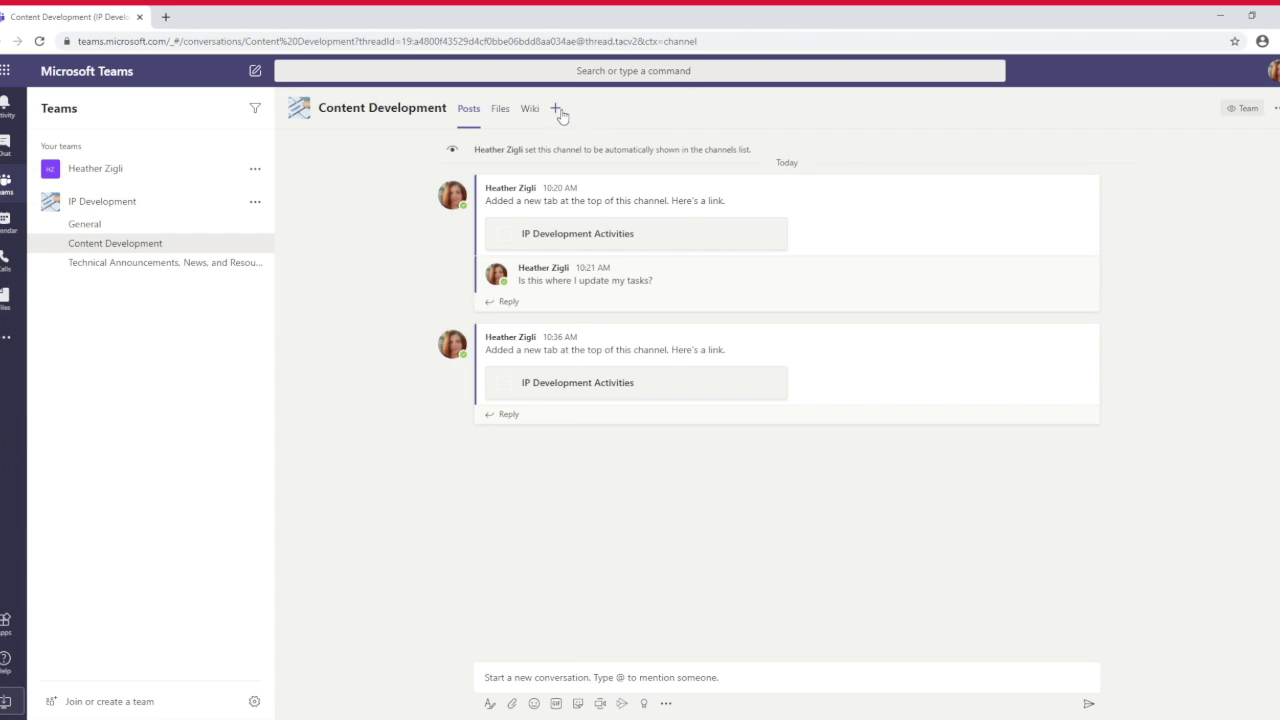The height and width of the screenshot is (720, 1280).
Task: Filter the teams list
Action: pyautogui.click(x=255, y=108)
